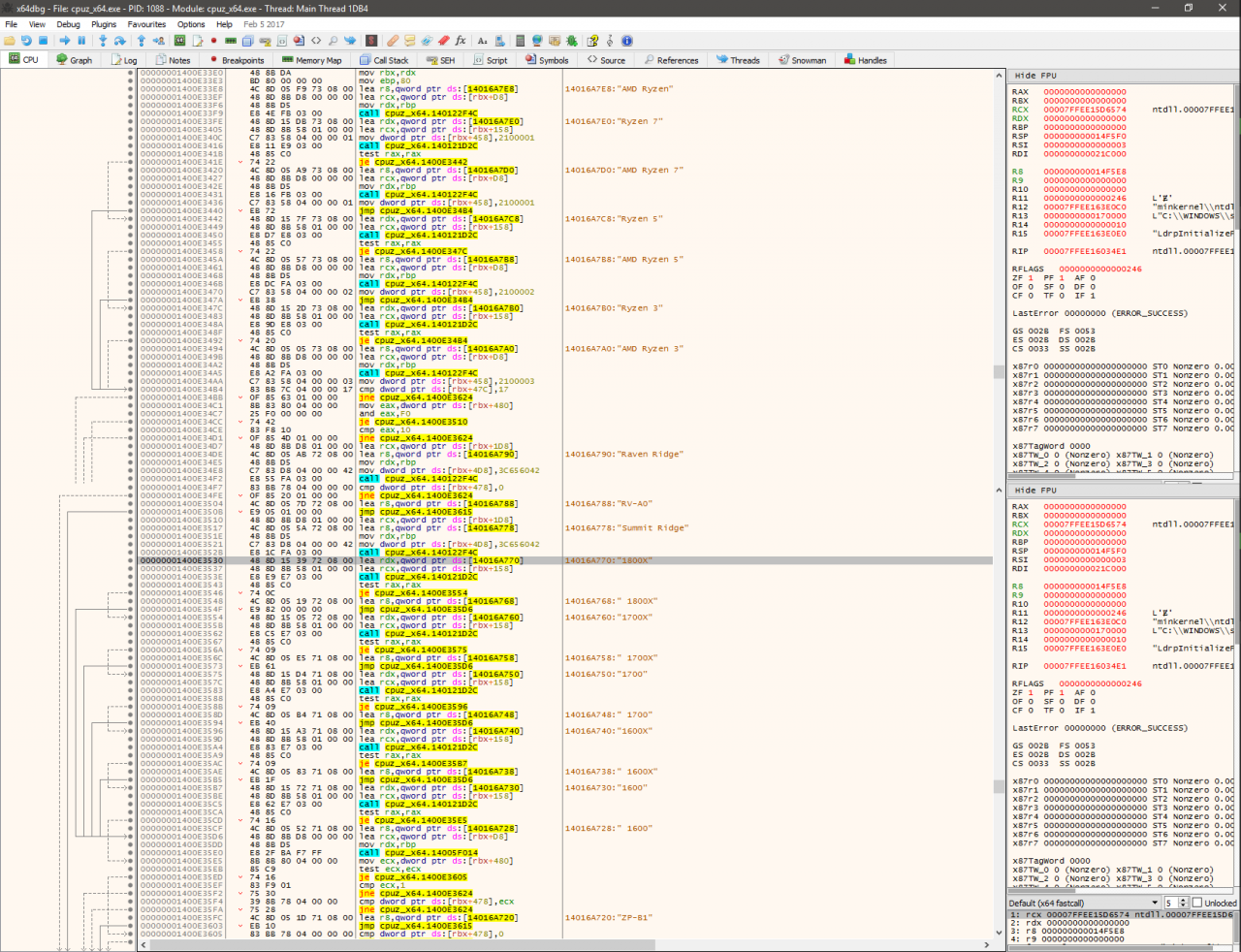Switch to the Script tab

tap(491, 60)
